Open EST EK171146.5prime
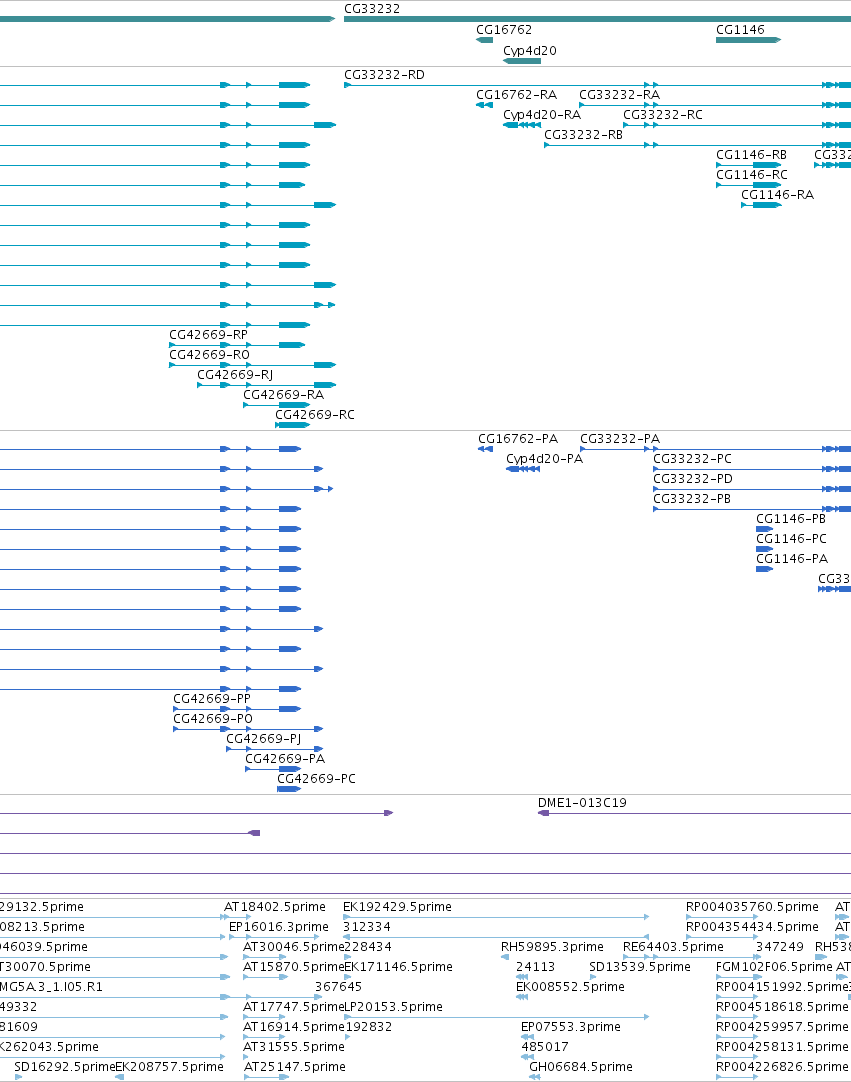 [x=398, y=967]
